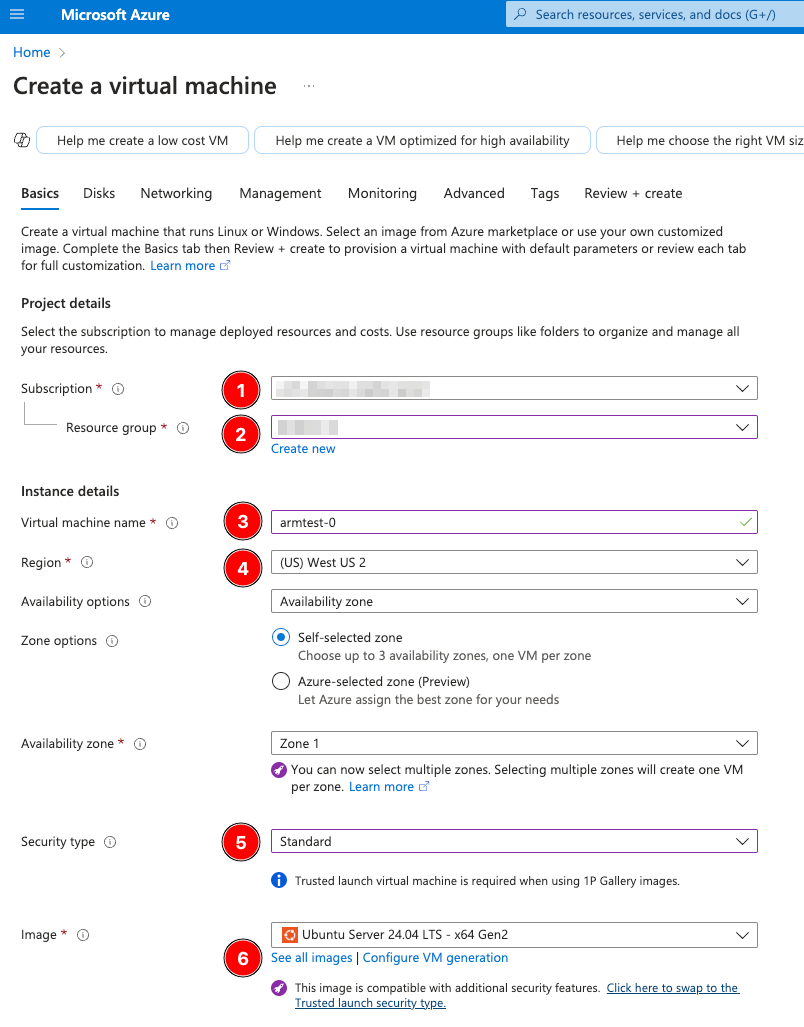Open the ellipsis menu beside page title
Viewport: 804px width, 1027px height.
(309, 86)
